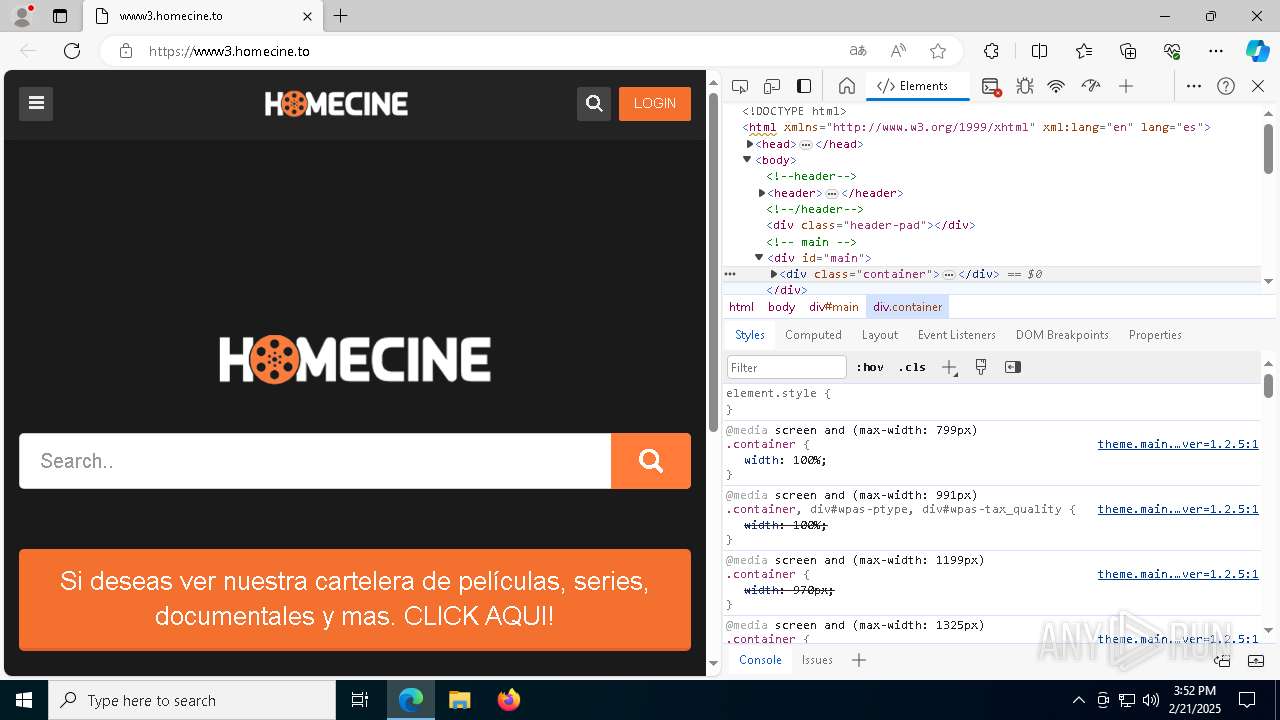Submit search with the large orange magnifier button

click(x=651, y=461)
